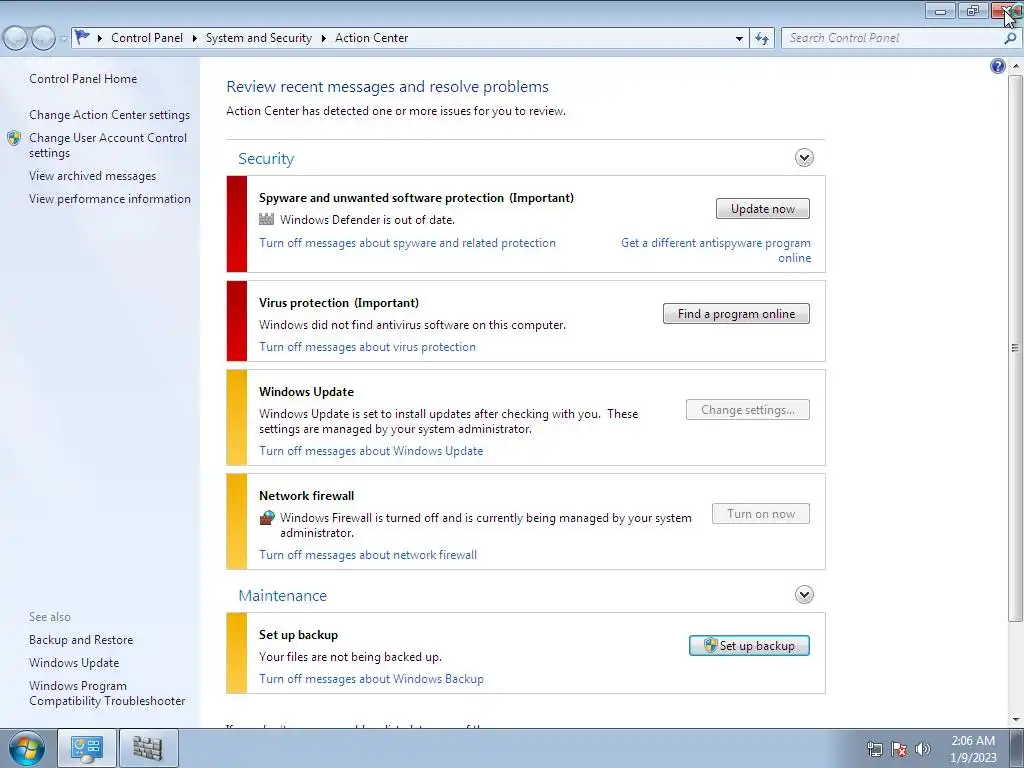1024x768 pixels.
Task: Click the scrollbar down arrow
Action: [x=1015, y=720]
